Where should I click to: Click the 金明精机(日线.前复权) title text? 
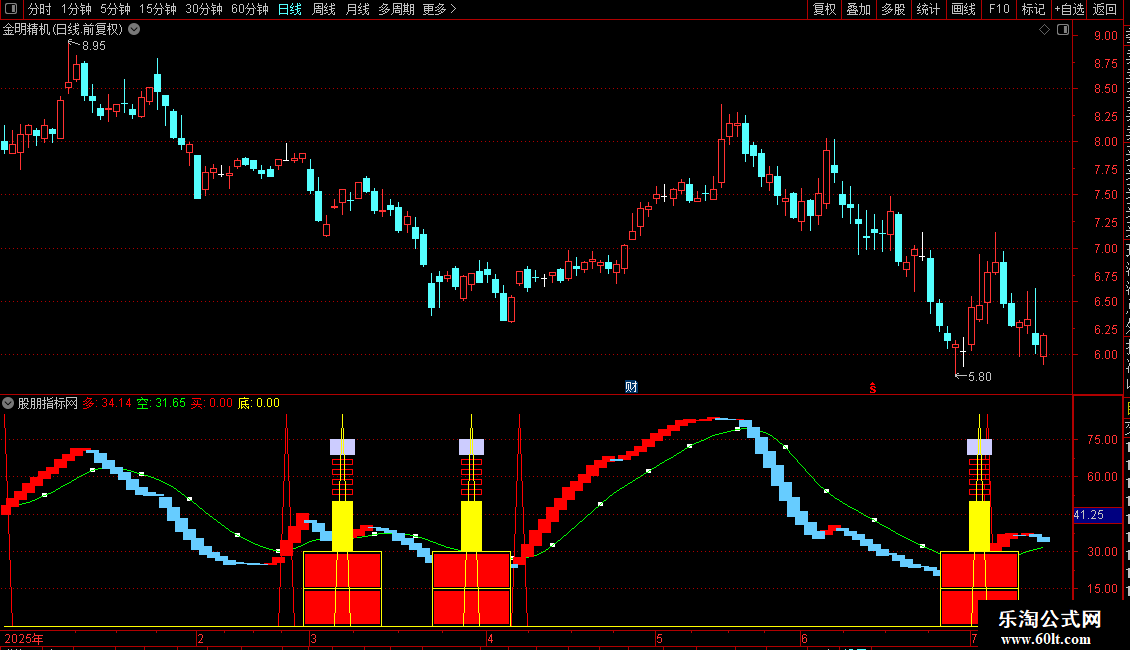click(x=63, y=30)
